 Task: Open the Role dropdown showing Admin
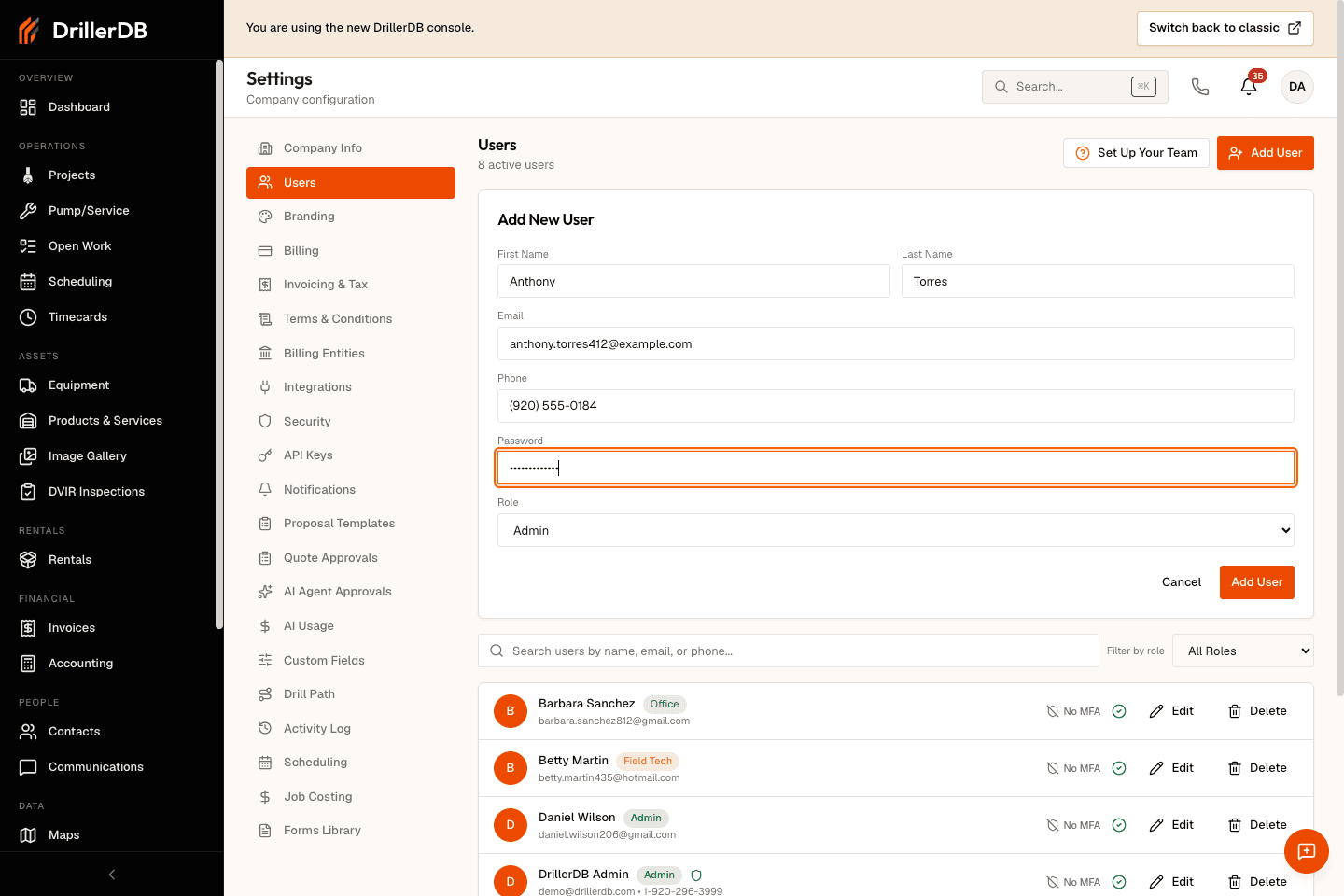pos(896,530)
